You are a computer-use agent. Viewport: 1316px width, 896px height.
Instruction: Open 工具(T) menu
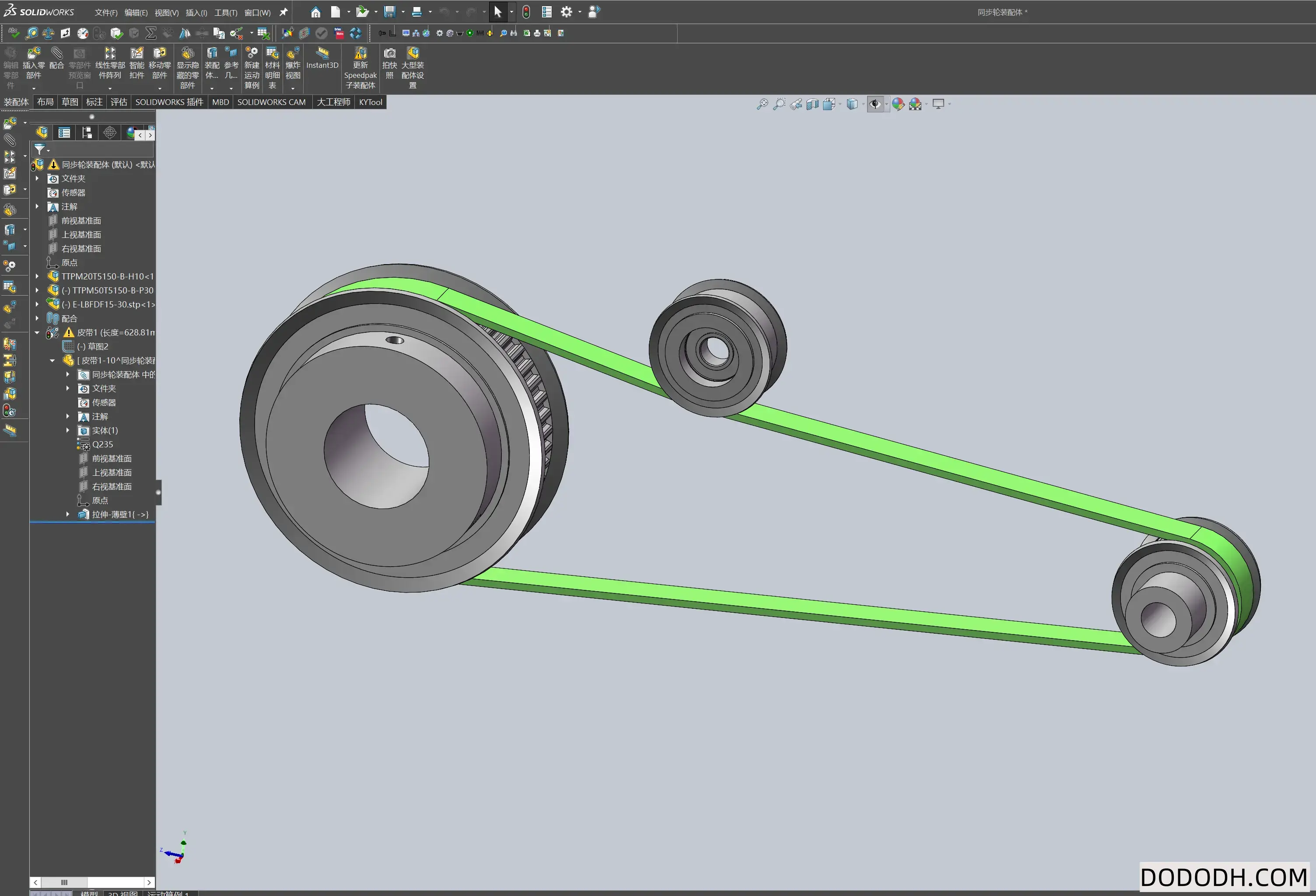point(226,12)
